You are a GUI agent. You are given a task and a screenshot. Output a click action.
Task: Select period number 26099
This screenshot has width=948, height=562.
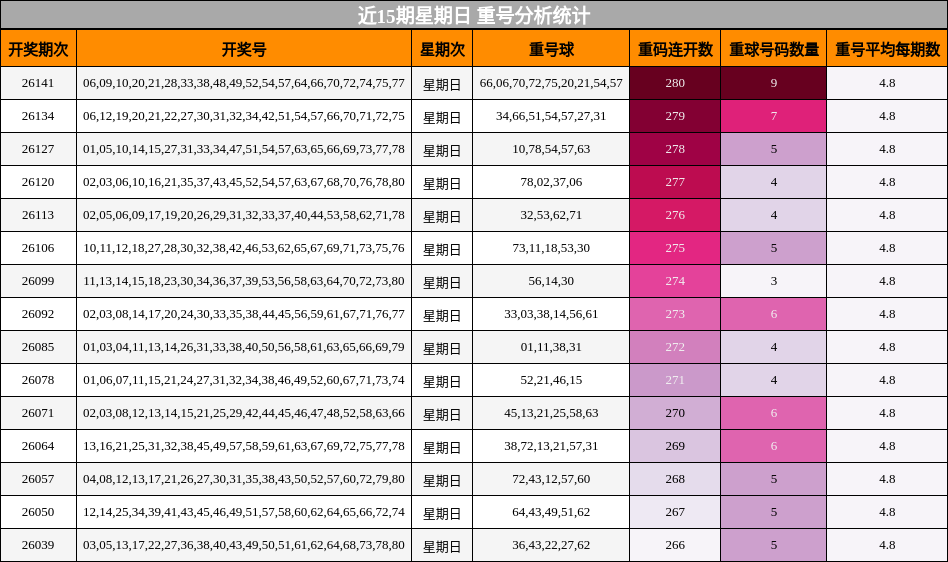38,281
